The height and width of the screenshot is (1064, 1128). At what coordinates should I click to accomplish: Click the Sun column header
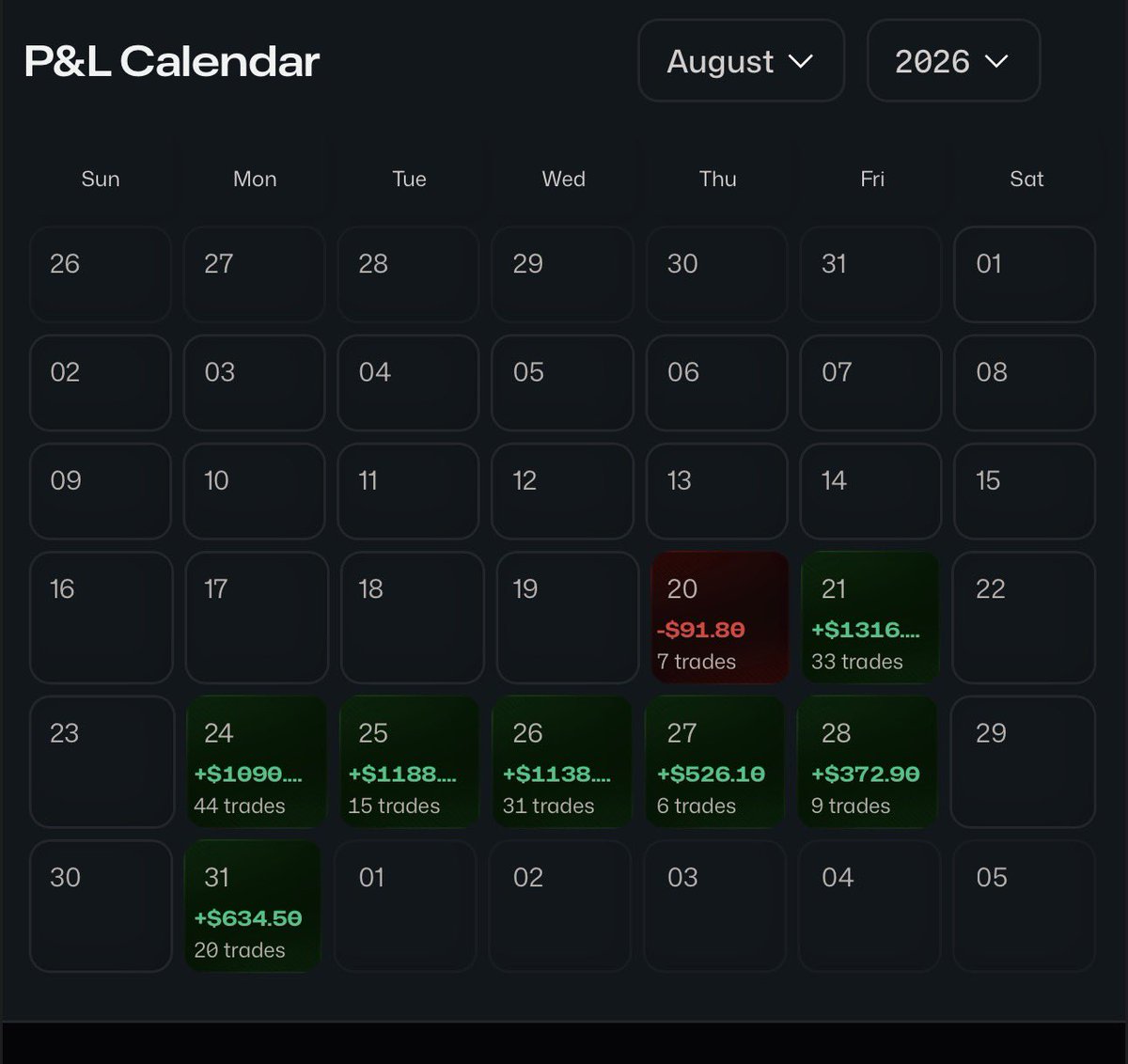pyautogui.click(x=101, y=179)
